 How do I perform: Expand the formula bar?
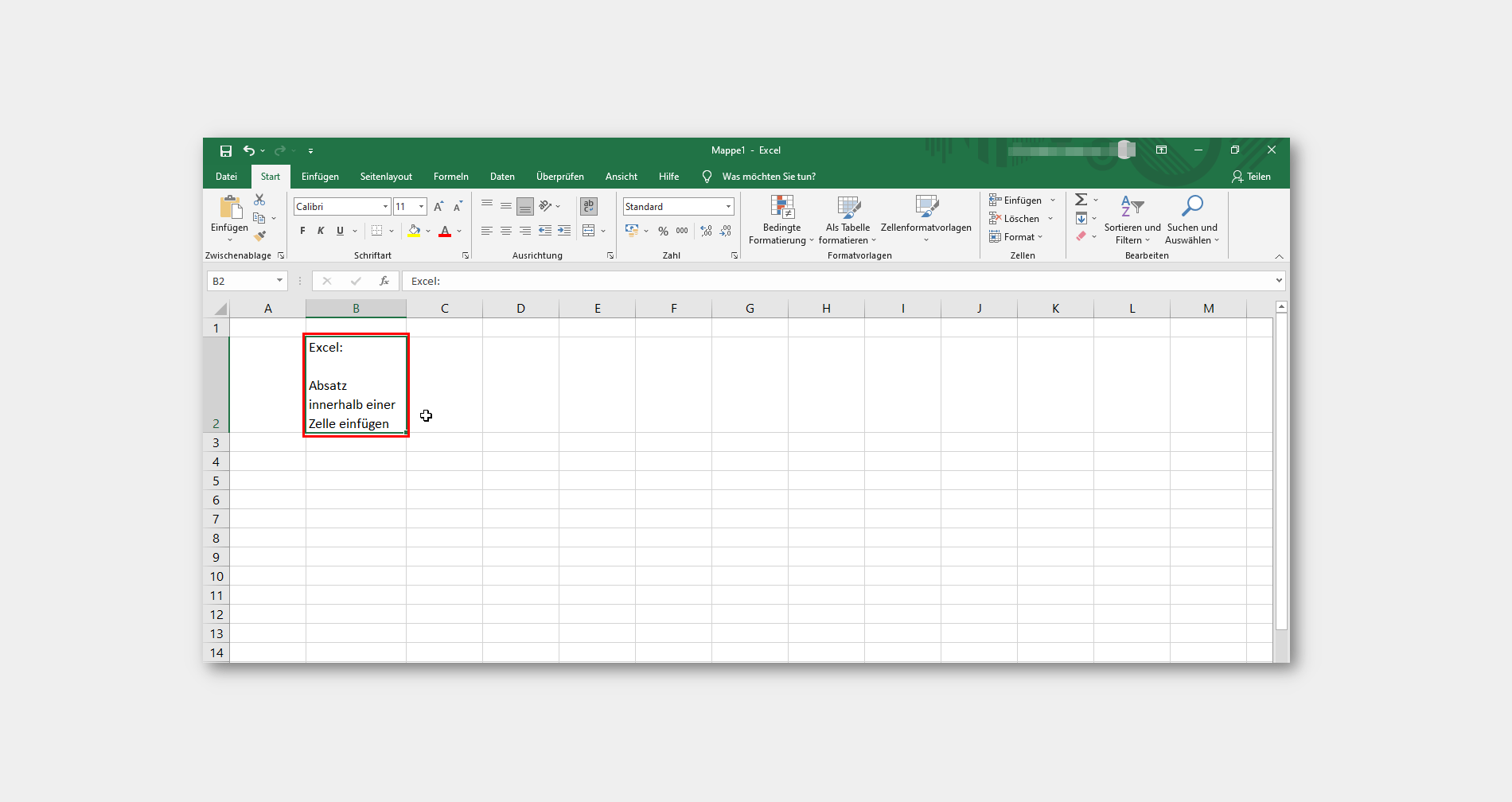click(x=1279, y=280)
